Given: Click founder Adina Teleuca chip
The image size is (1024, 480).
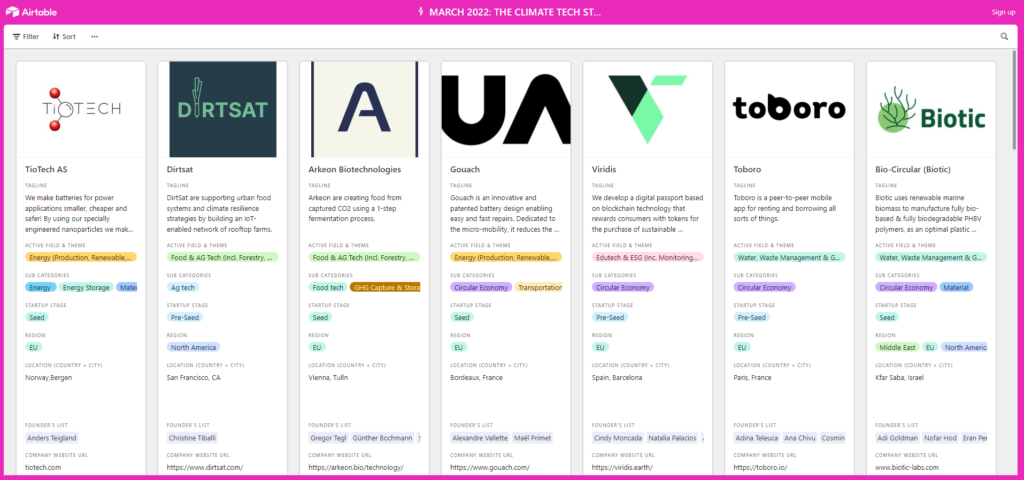Looking at the screenshot, I should click(x=756, y=438).
